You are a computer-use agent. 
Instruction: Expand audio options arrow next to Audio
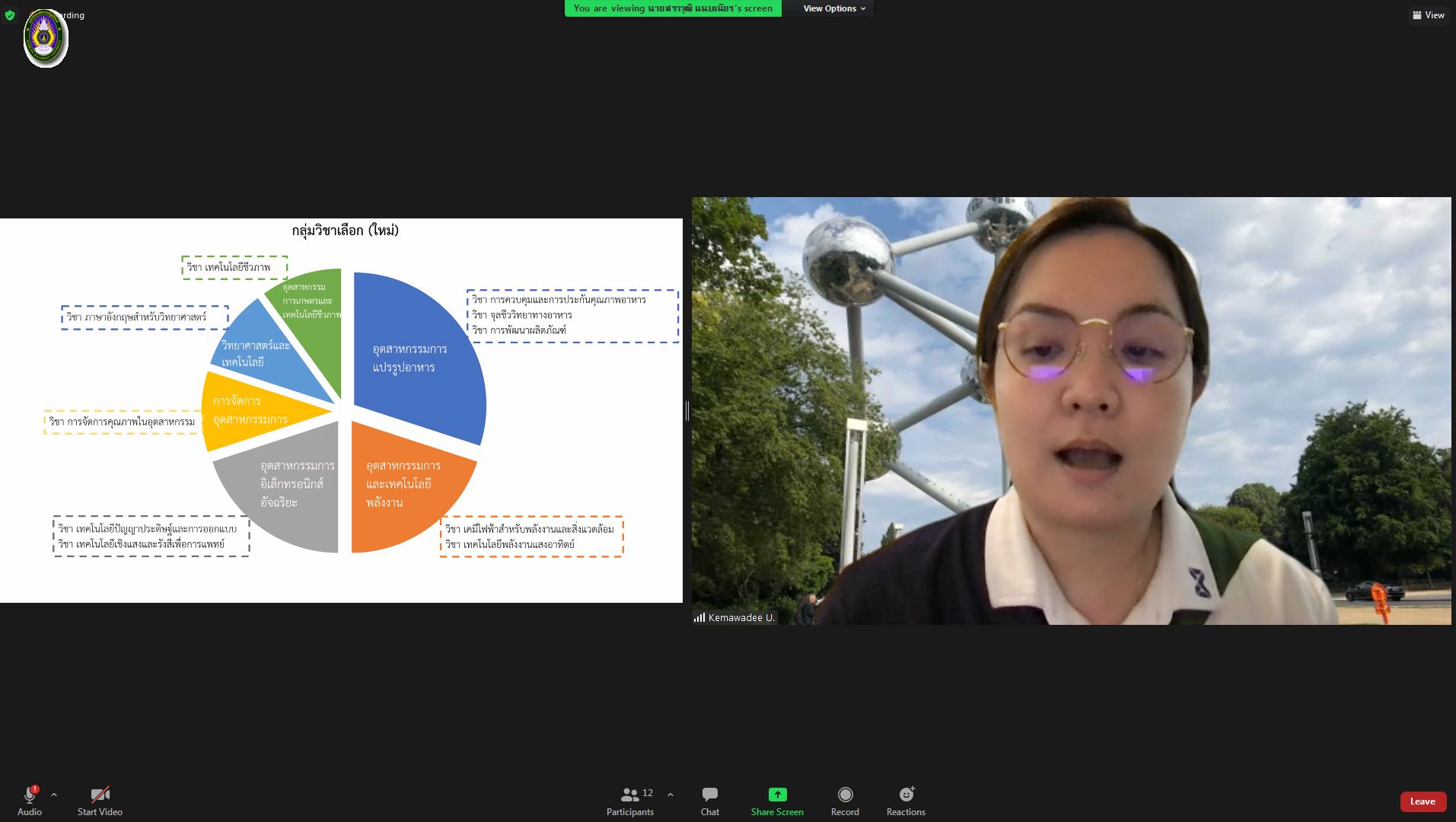point(54,795)
